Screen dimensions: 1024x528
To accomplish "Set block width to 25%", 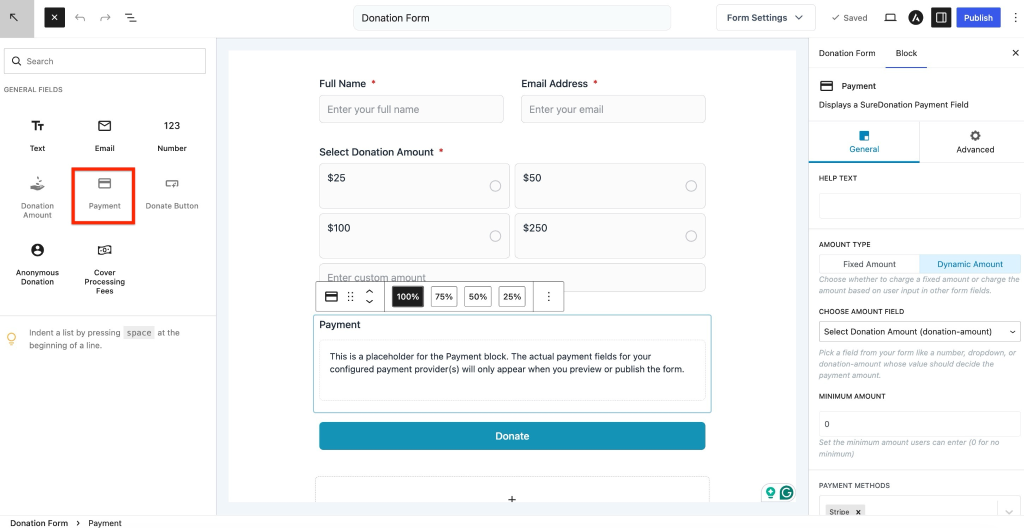I will (513, 297).
